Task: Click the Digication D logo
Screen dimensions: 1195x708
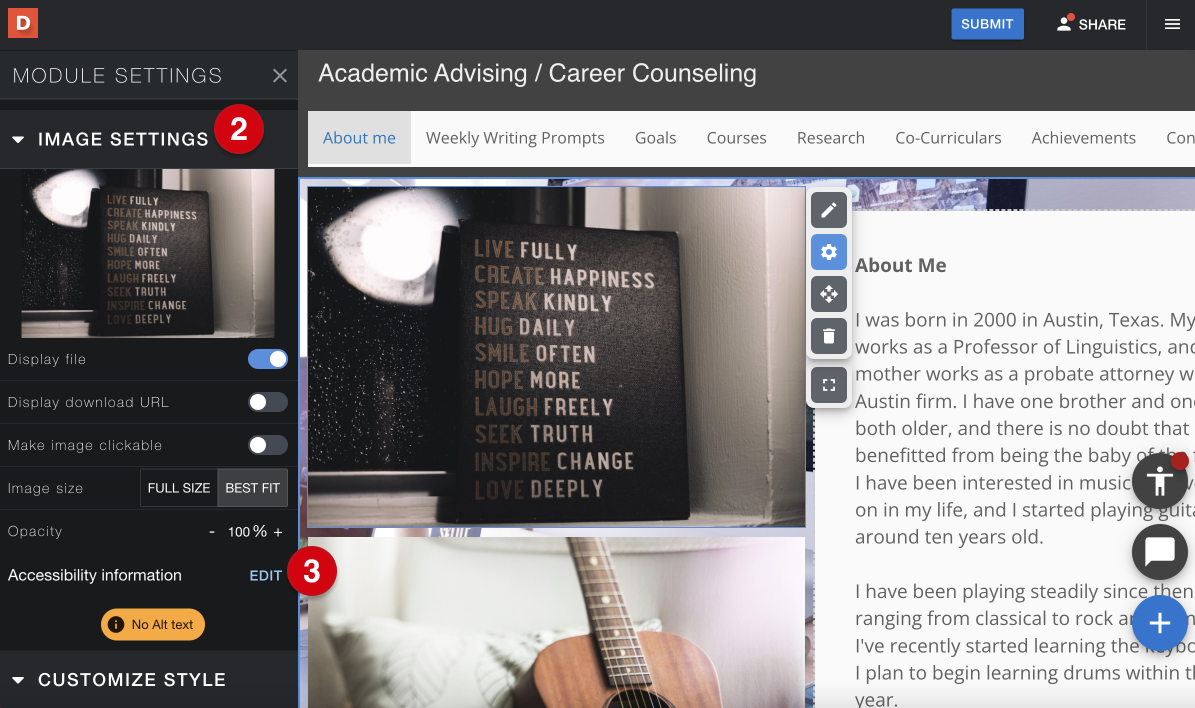Action: [x=23, y=24]
